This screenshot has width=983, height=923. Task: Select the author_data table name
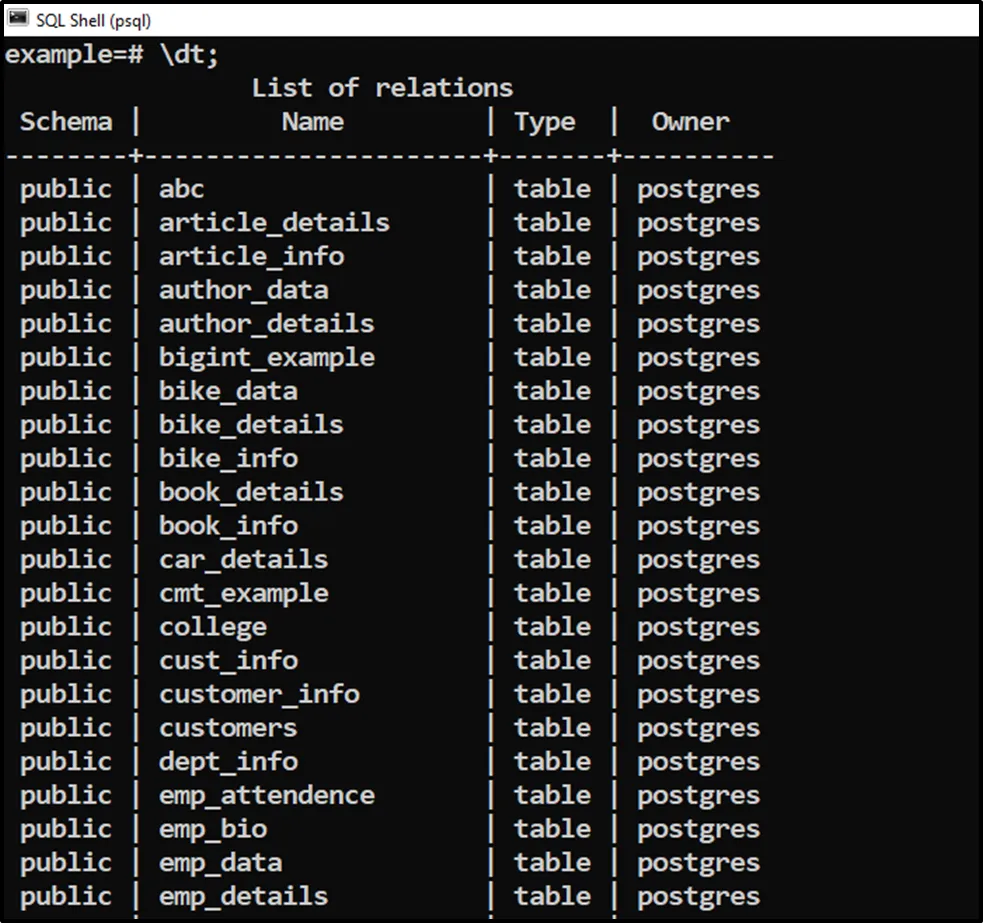pyautogui.click(x=243, y=290)
